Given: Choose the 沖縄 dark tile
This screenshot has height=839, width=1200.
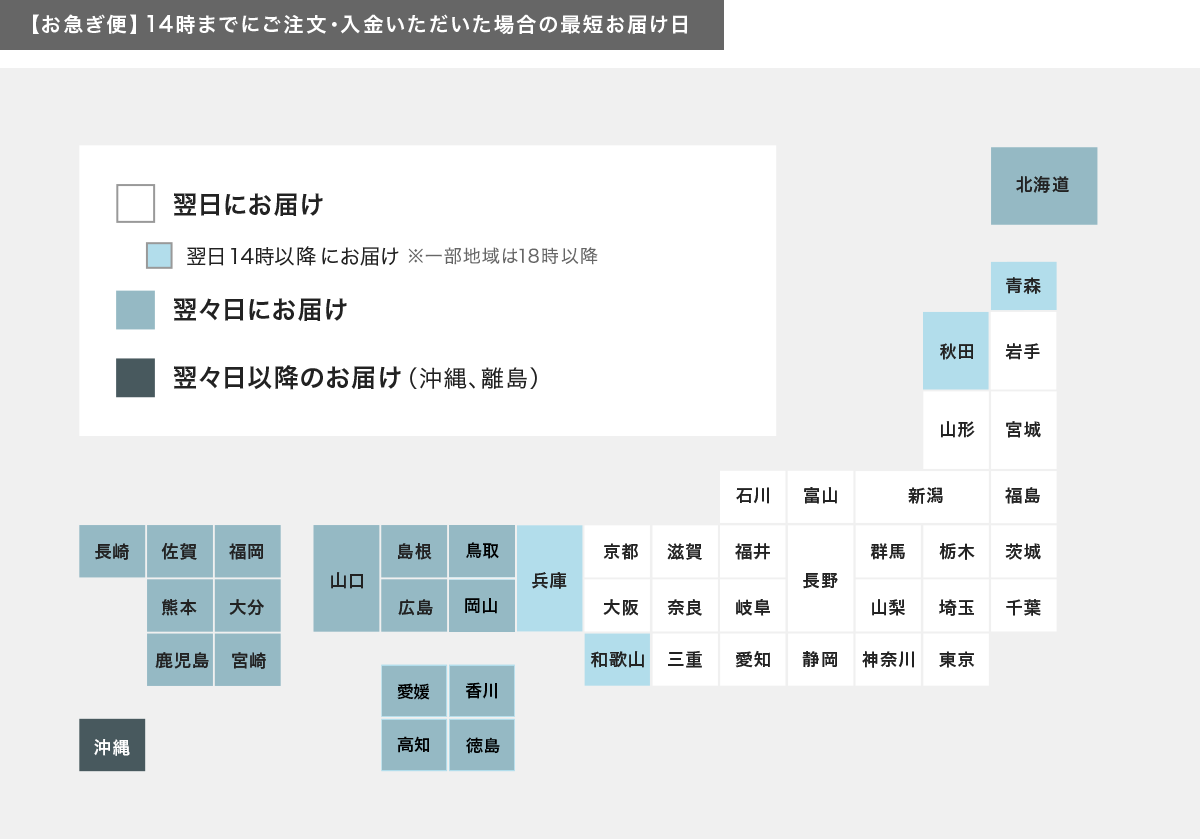Looking at the screenshot, I should click(x=112, y=745).
